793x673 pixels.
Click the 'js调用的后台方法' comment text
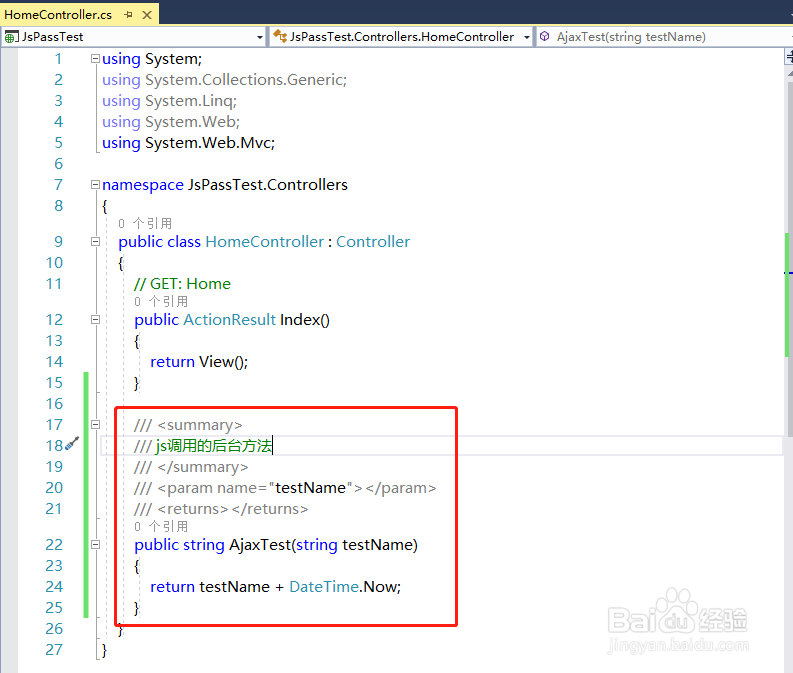tap(214, 445)
